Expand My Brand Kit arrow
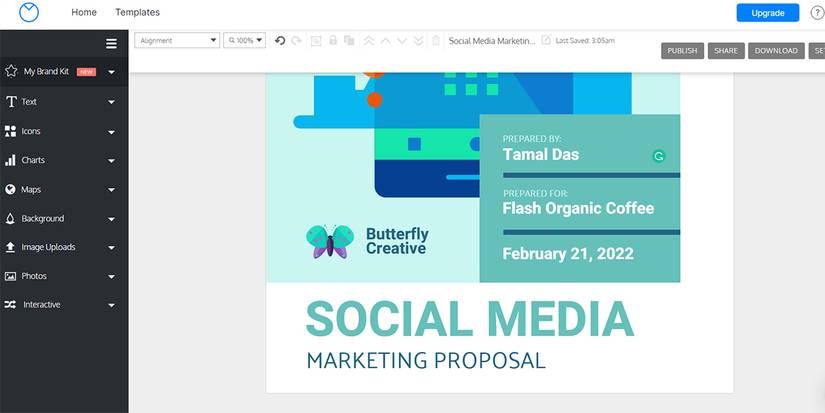The height and width of the screenshot is (413, 825). point(112,72)
